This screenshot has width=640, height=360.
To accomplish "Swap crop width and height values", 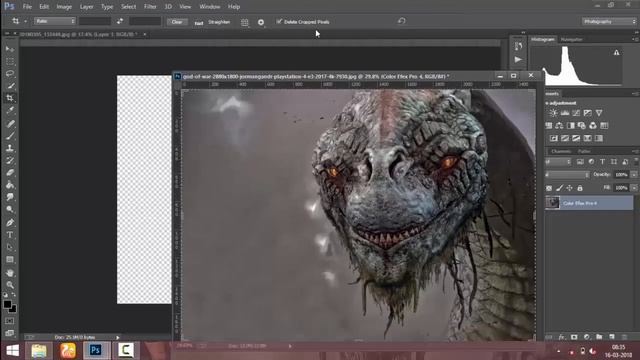I will tap(120, 21).
